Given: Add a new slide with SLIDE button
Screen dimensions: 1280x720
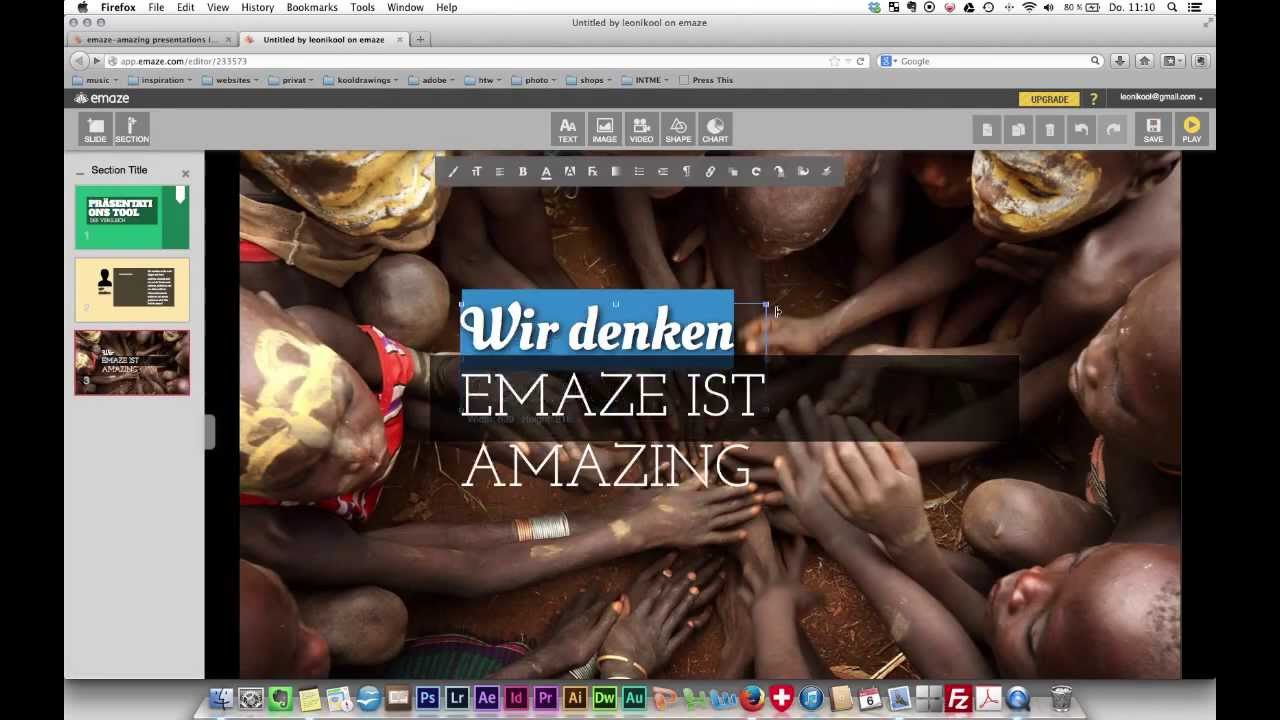Looking at the screenshot, I should click(x=95, y=128).
